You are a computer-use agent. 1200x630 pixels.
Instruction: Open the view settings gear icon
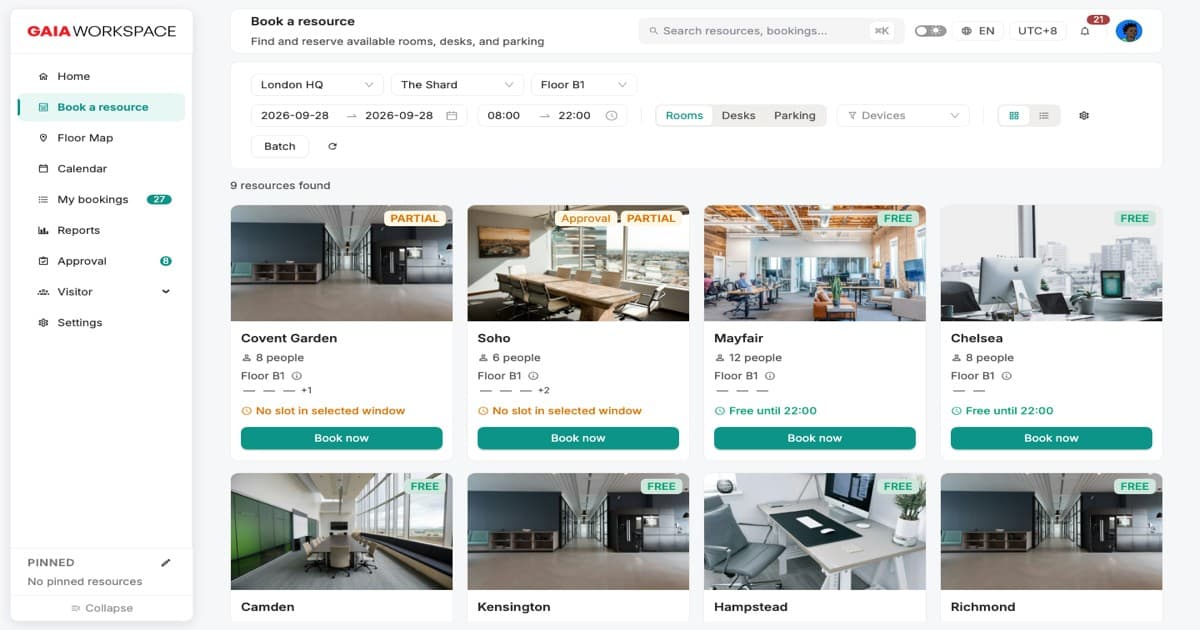coord(1084,116)
